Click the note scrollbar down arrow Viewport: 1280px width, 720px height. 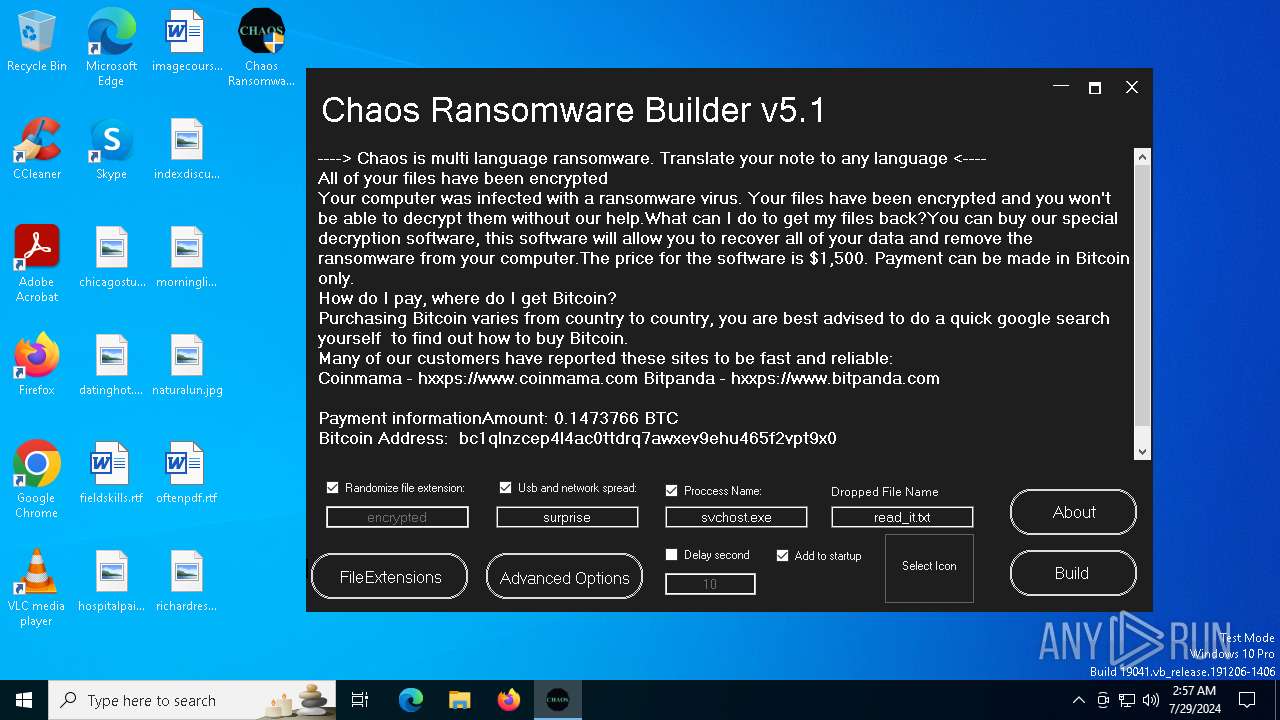tap(1142, 452)
